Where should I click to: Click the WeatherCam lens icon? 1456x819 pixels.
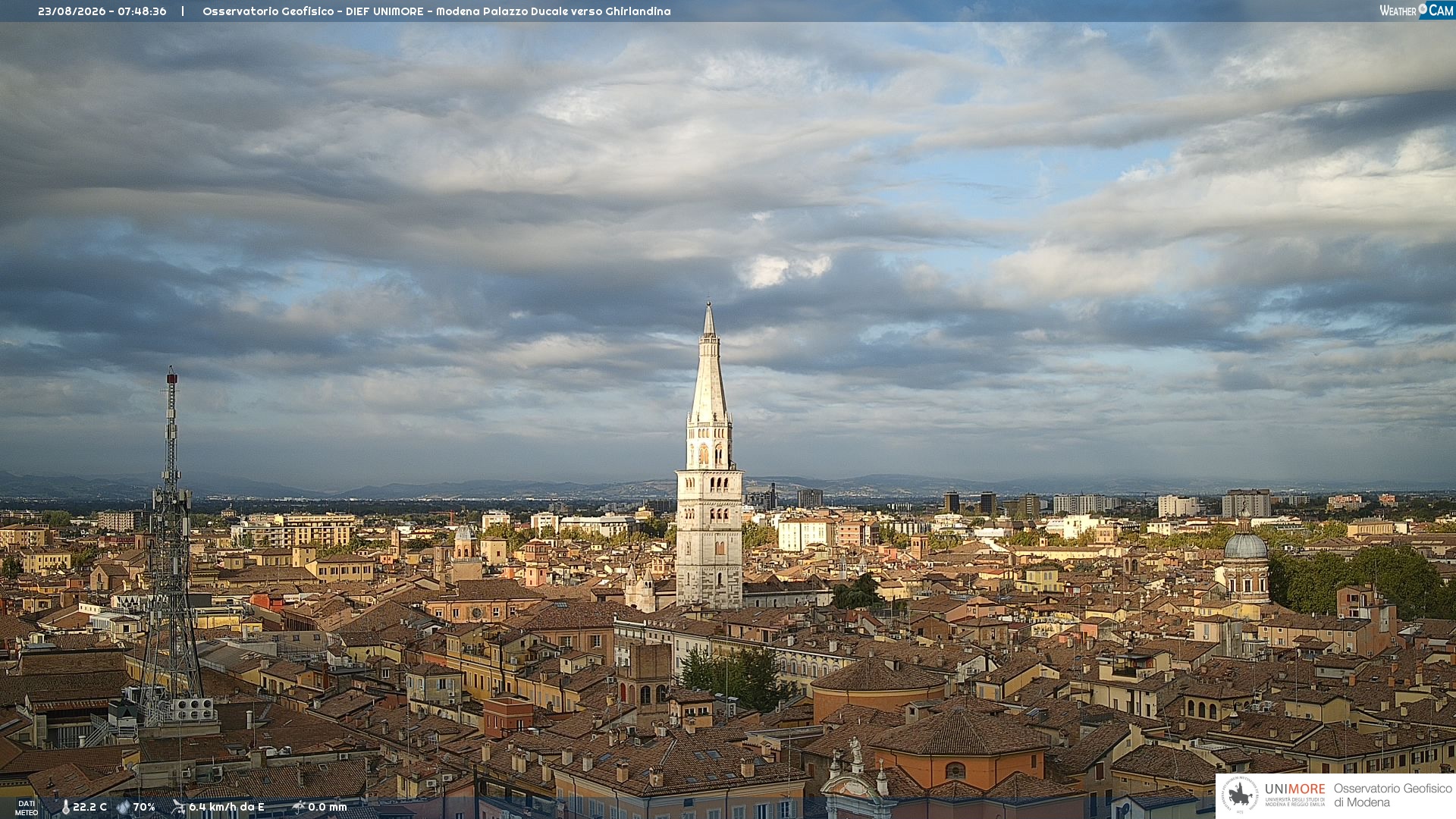1423,9
